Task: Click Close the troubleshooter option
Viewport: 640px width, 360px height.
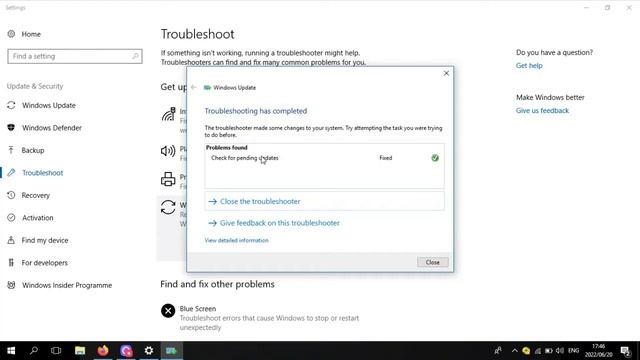Action: [x=324, y=201]
